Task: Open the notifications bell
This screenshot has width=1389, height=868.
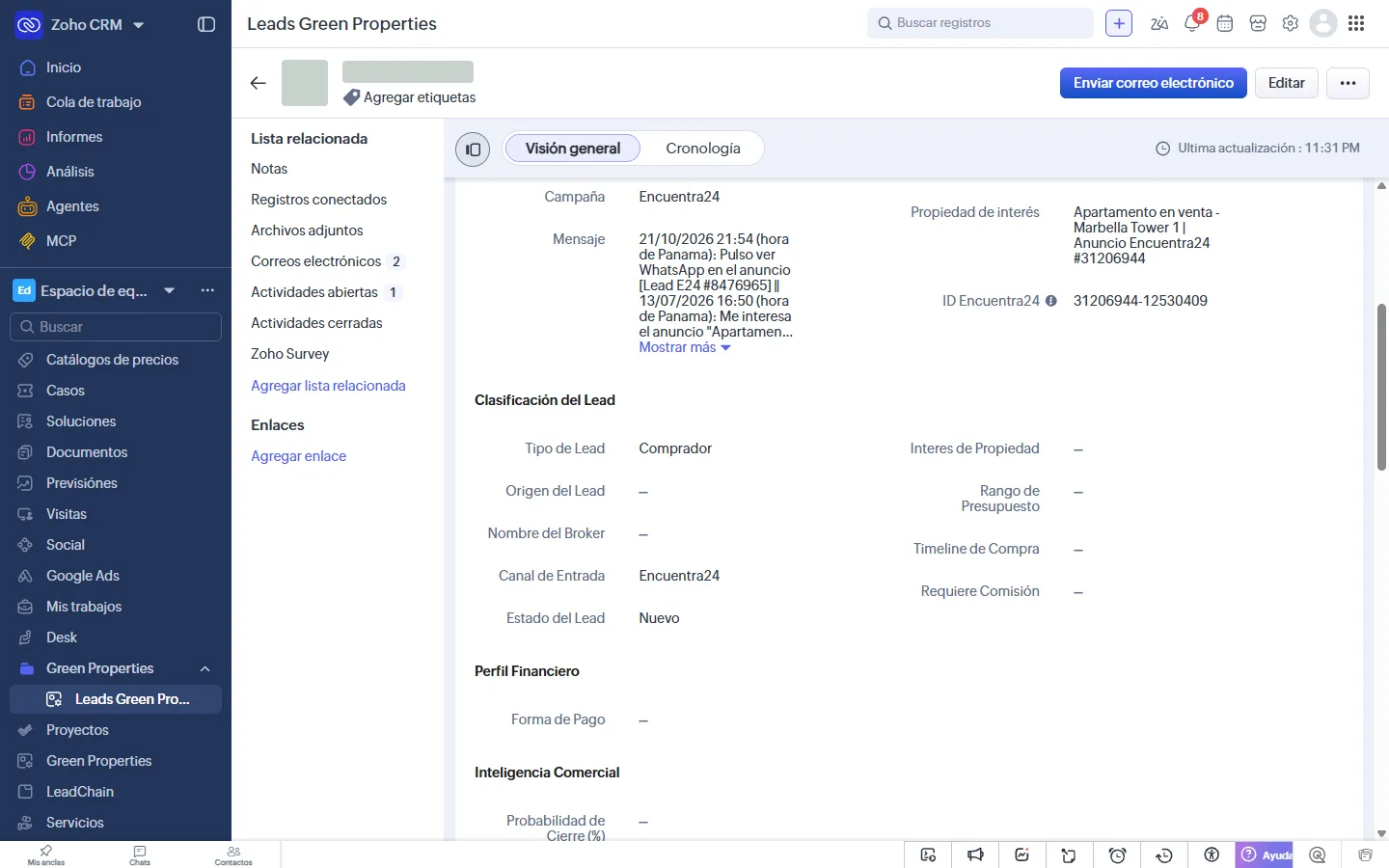Action: tap(1193, 23)
